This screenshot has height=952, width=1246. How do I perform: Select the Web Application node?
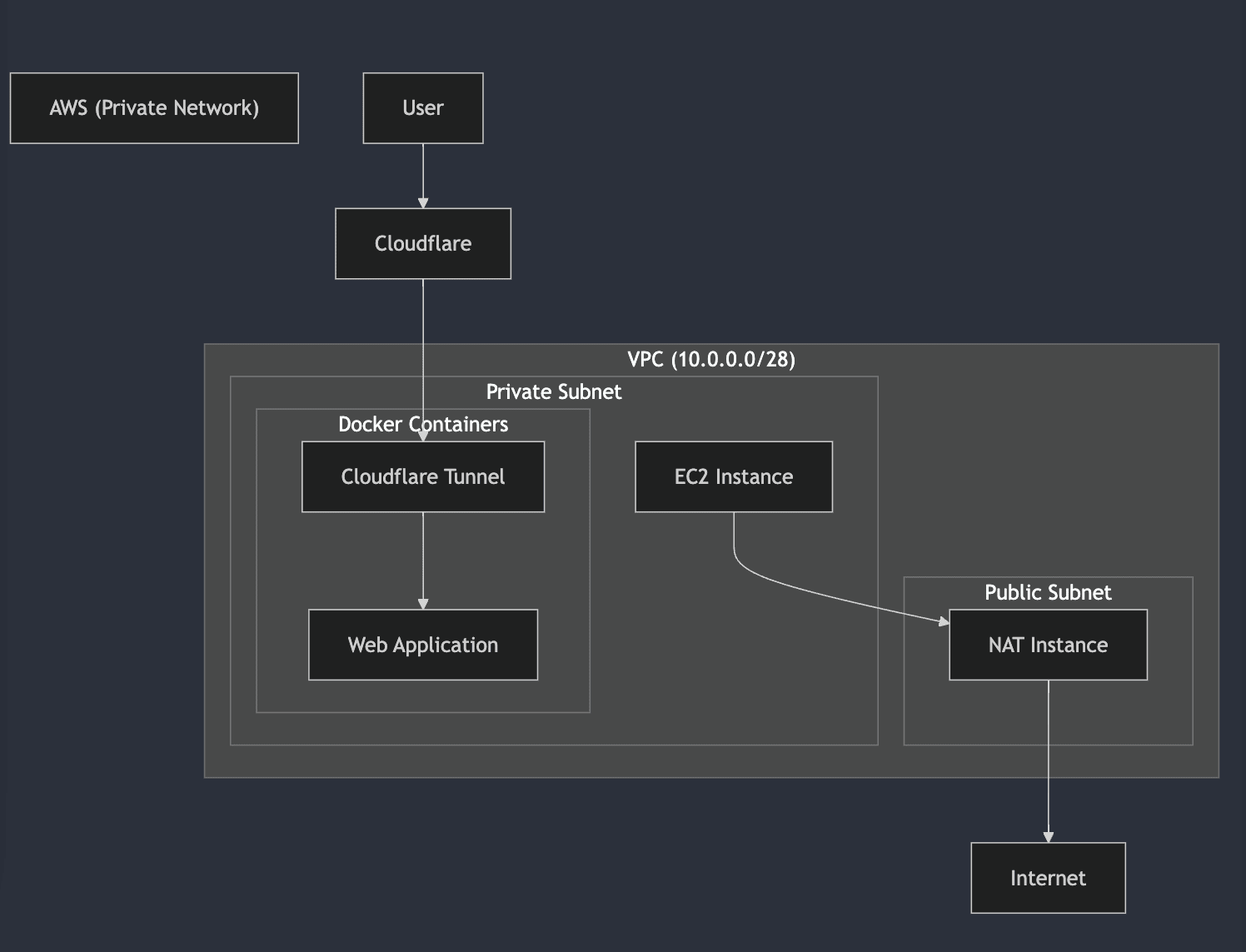click(x=423, y=645)
